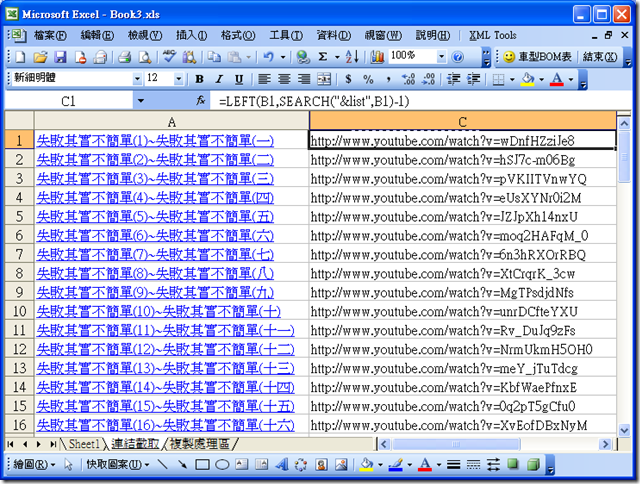Toggle Bold formatting

point(199,79)
